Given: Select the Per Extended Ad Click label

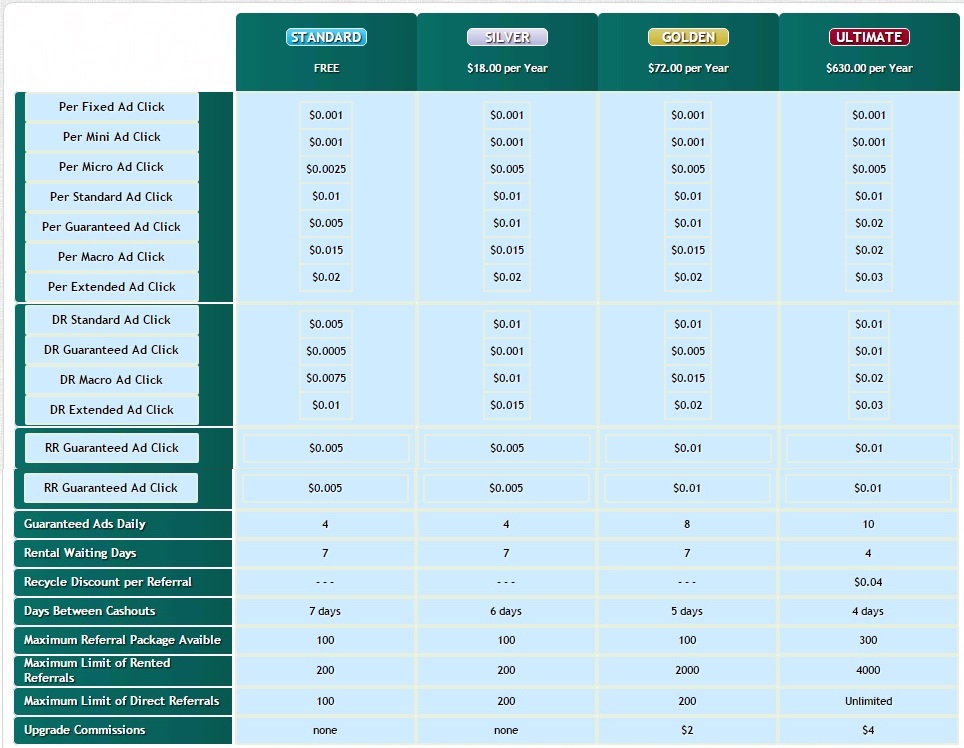Looking at the screenshot, I should (x=112, y=287).
